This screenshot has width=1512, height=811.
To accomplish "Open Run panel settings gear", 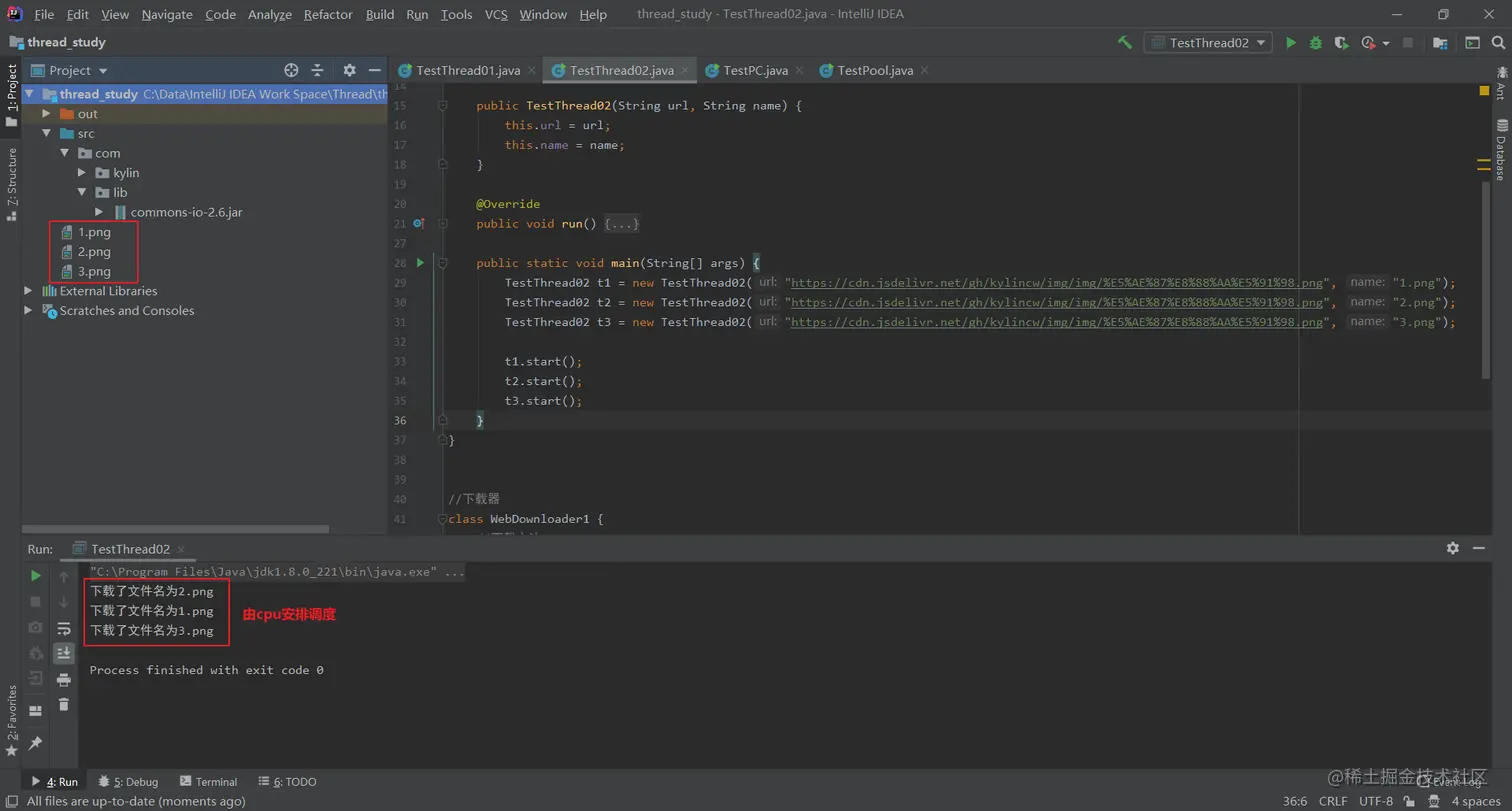I will point(1453,548).
